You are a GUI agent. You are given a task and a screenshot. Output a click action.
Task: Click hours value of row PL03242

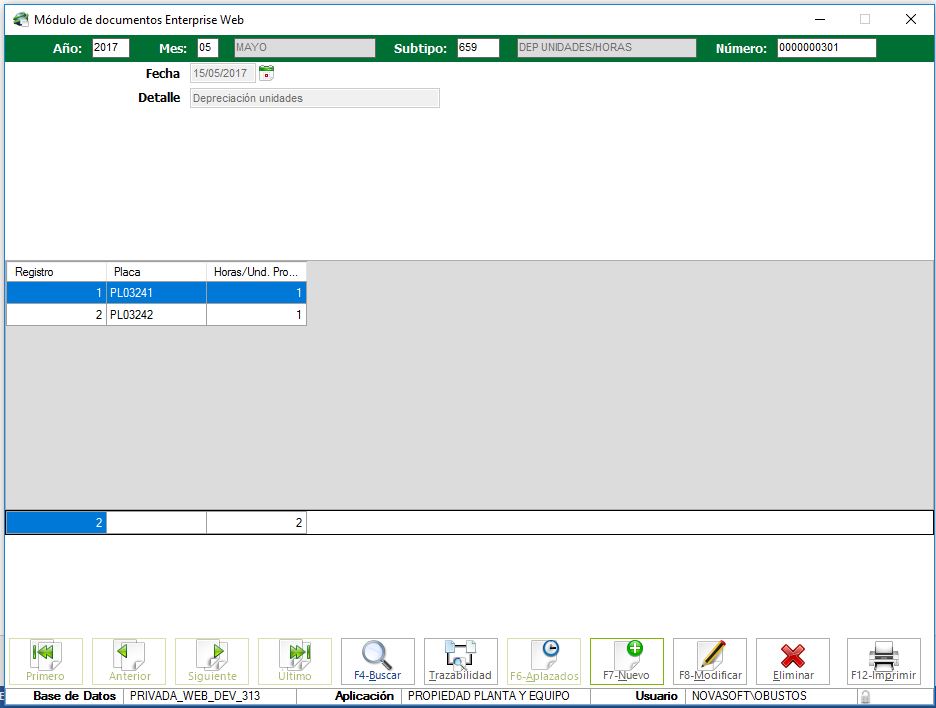pyautogui.click(x=256, y=315)
